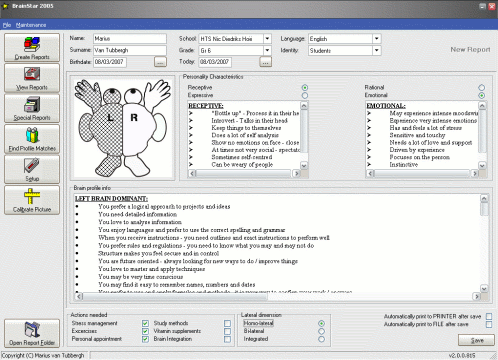The width and height of the screenshot is (498, 360).
Task: Open the Today date picker button
Action: click(265, 62)
